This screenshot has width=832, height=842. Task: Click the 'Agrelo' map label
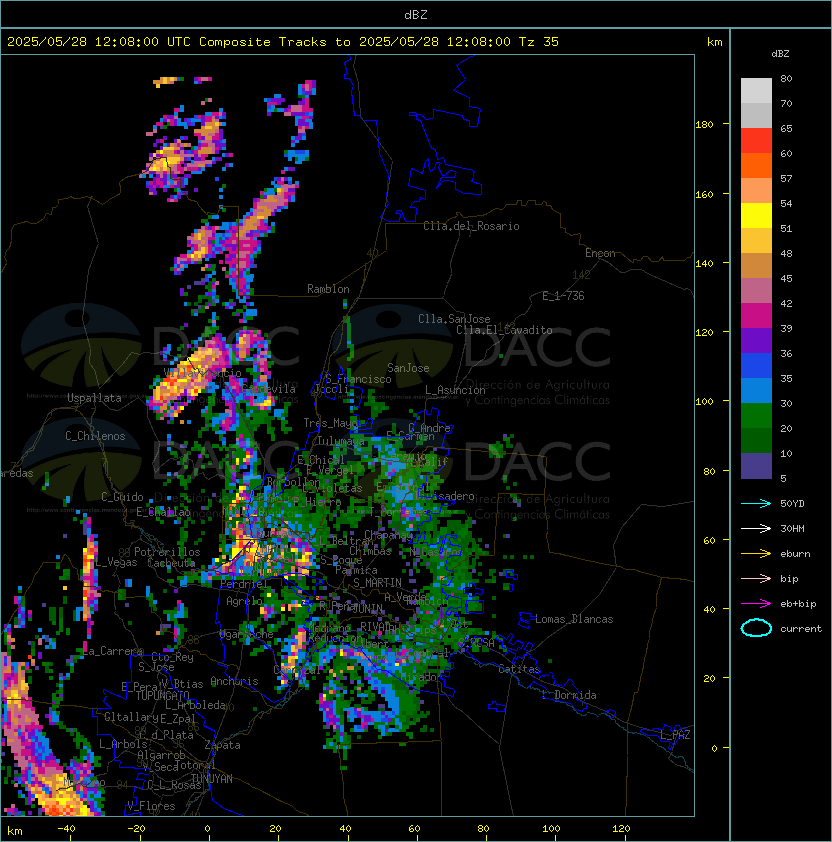point(244,601)
